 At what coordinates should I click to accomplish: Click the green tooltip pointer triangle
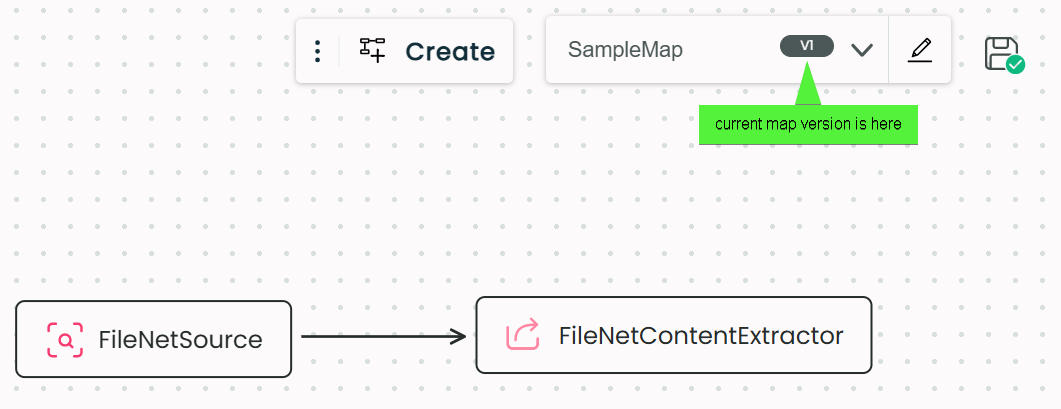[x=807, y=90]
